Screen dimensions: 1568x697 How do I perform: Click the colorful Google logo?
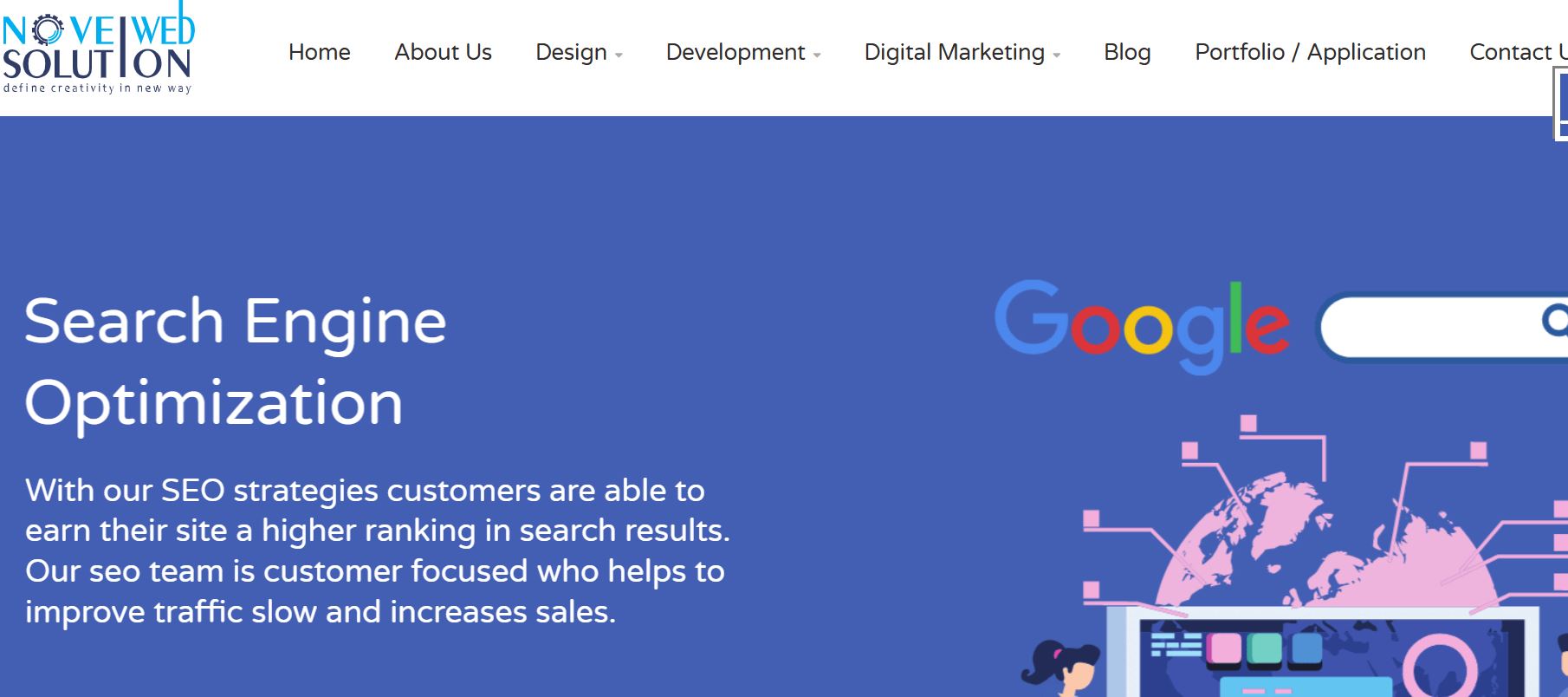tap(1142, 326)
